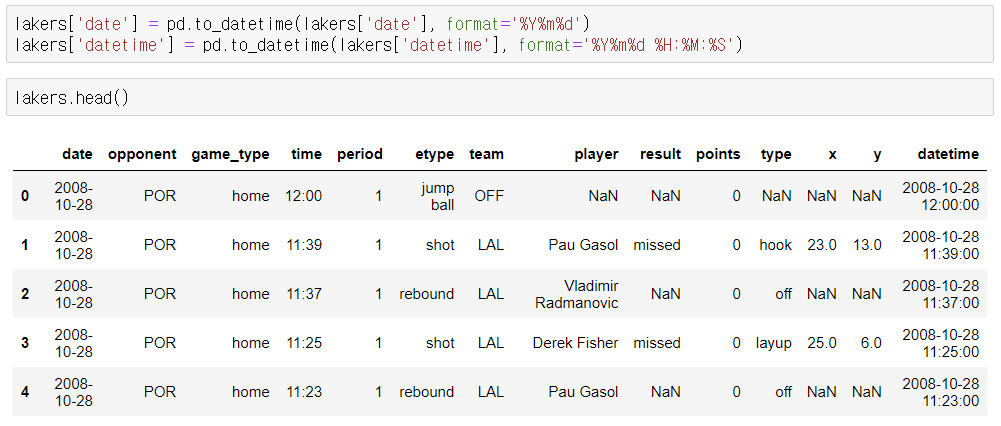
Task: Click datetime '2008-10-28 11:37:00'
Action: [x=940, y=294]
